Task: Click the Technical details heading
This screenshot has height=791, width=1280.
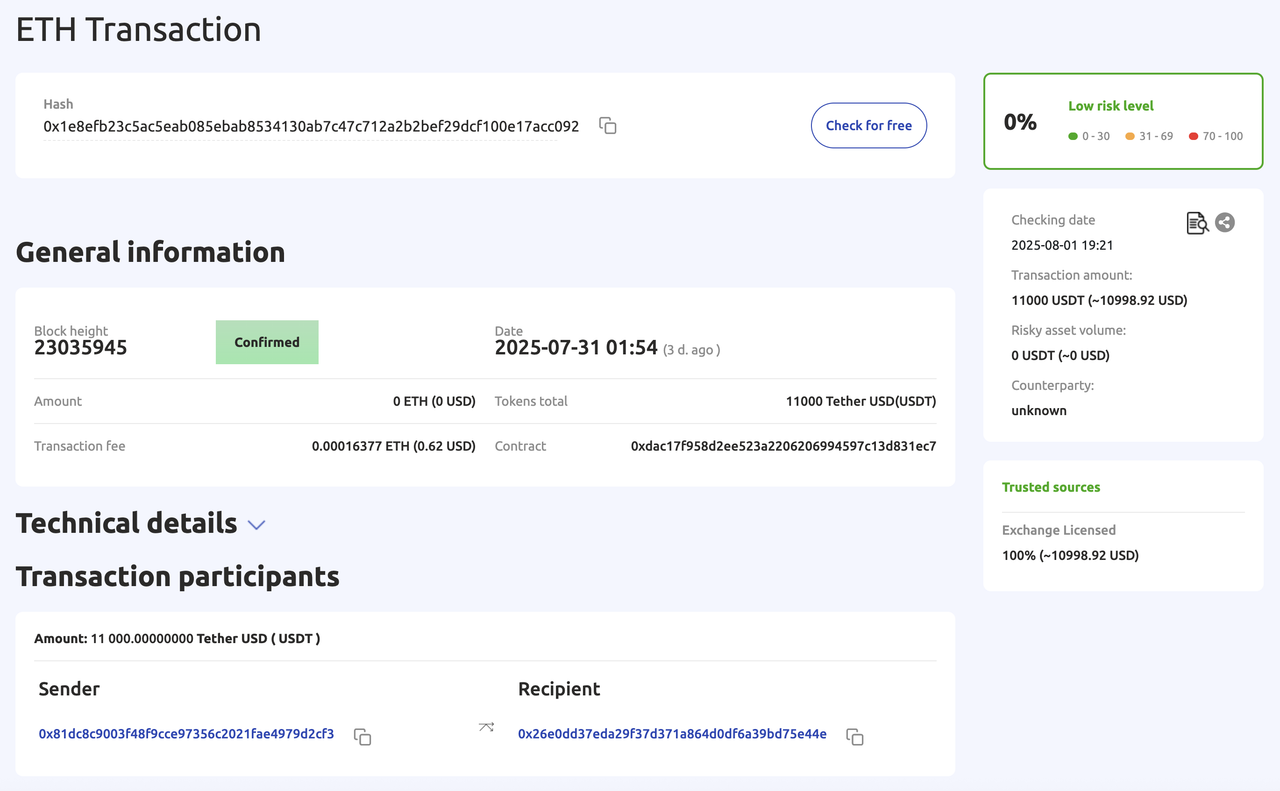Action: coord(126,523)
